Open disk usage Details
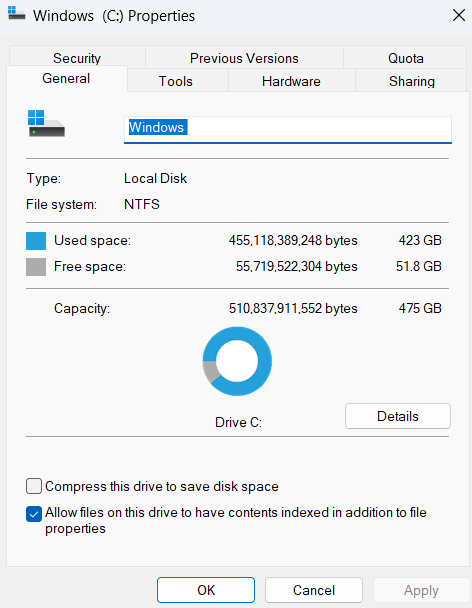 tap(398, 416)
